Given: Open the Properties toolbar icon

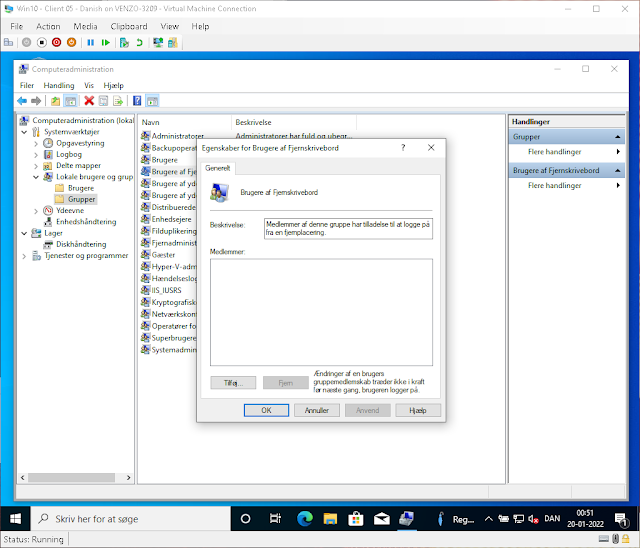Looking at the screenshot, I should pyautogui.click(x=104, y=101).
